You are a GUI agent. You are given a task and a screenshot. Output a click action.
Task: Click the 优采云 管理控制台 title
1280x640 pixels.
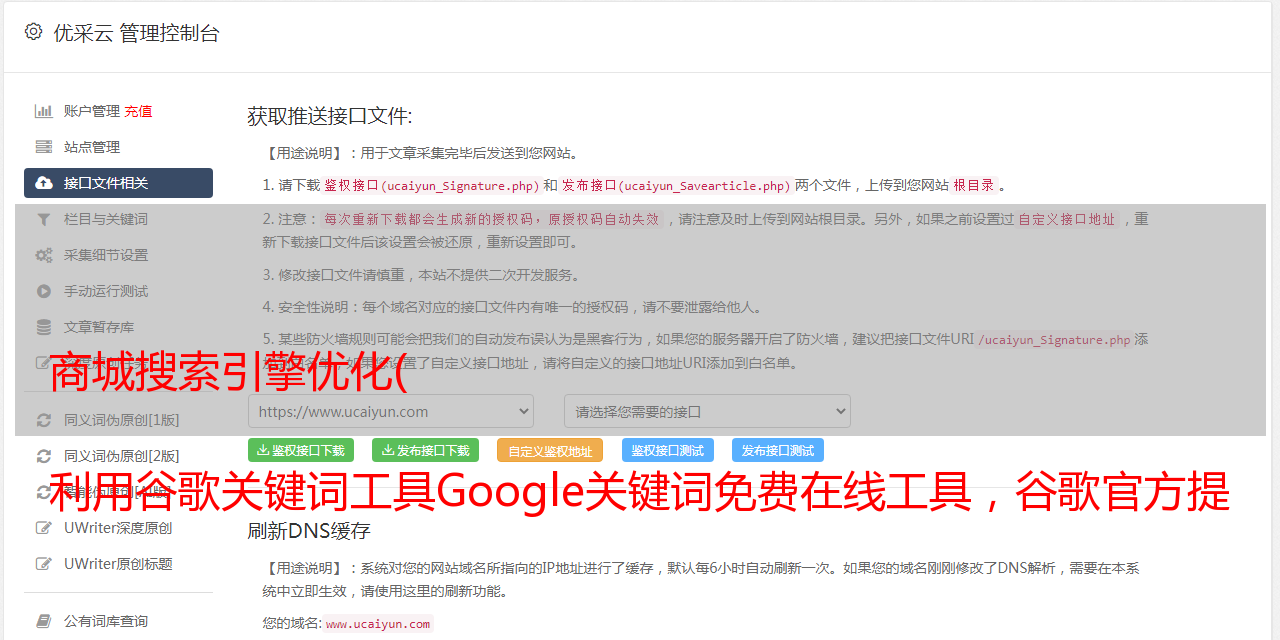pos(136,33)
